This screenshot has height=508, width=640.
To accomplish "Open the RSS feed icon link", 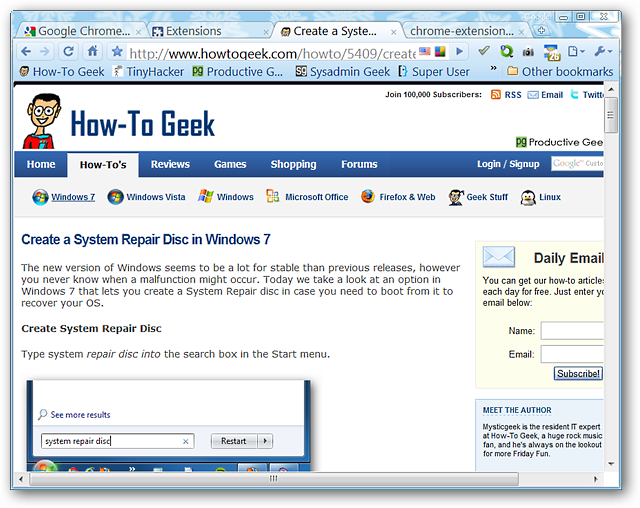I will coord(496,95).
